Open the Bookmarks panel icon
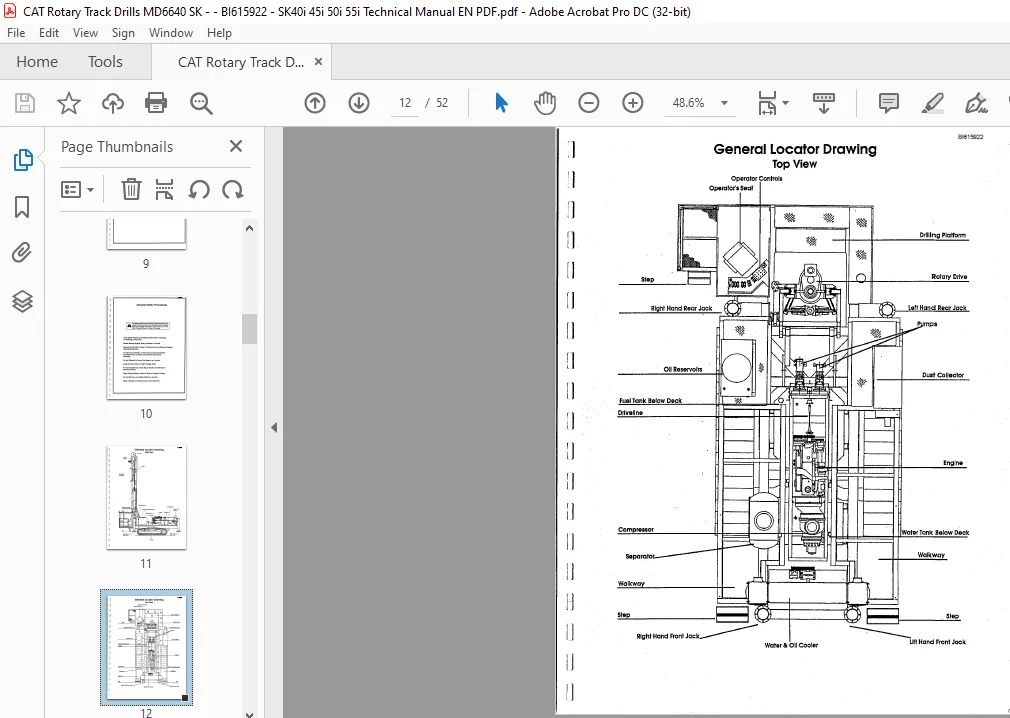The width and height of the screenshot is (1010, 718). 22,207
